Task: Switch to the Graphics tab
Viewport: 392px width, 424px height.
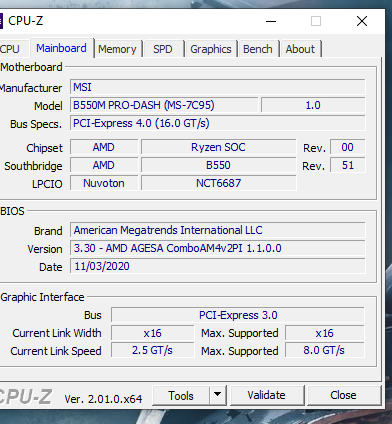Action: [211, 49]
